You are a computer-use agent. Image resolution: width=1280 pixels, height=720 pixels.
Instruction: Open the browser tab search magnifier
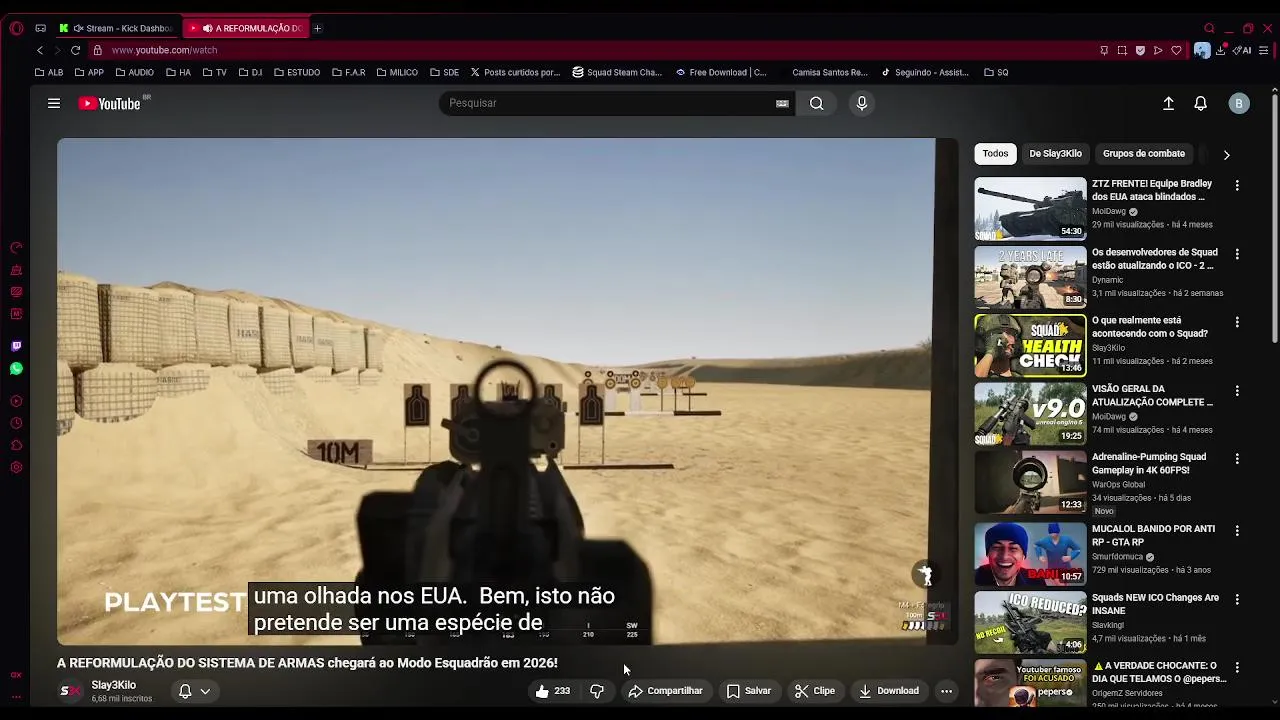(x=1209, y=28)
